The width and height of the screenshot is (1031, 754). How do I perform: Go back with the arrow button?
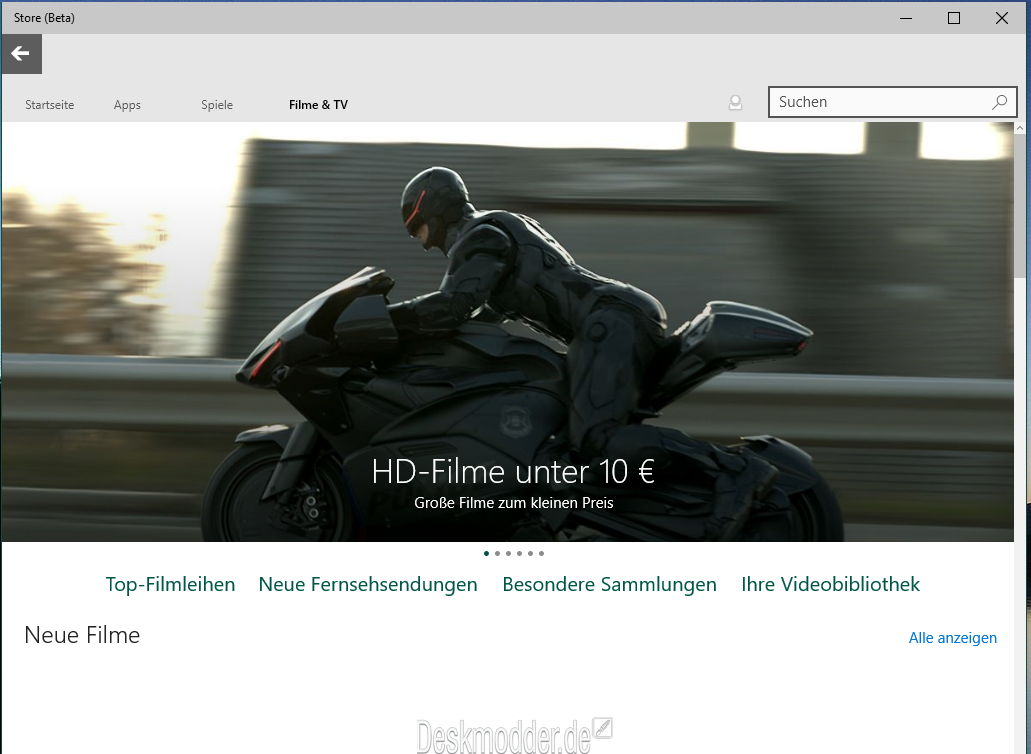coord(21,54)
